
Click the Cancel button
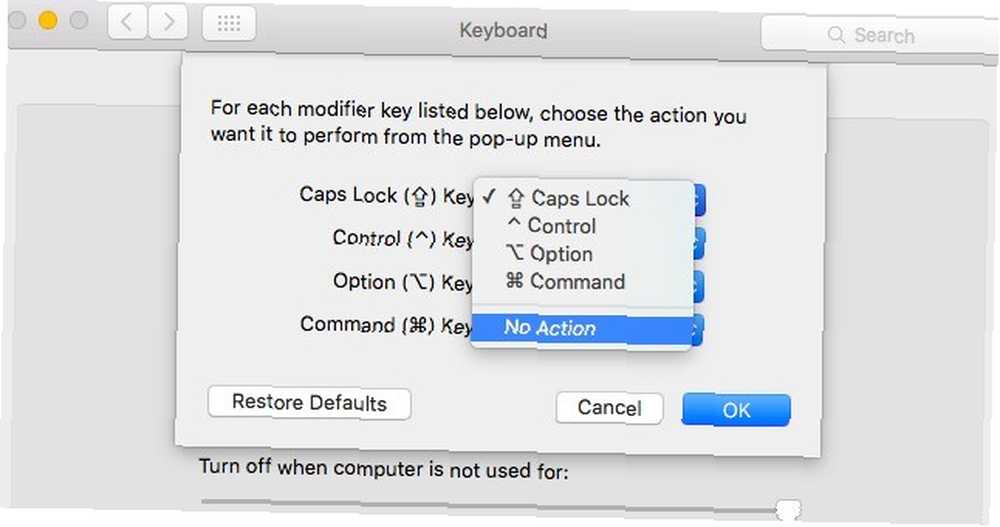point(609,408)
